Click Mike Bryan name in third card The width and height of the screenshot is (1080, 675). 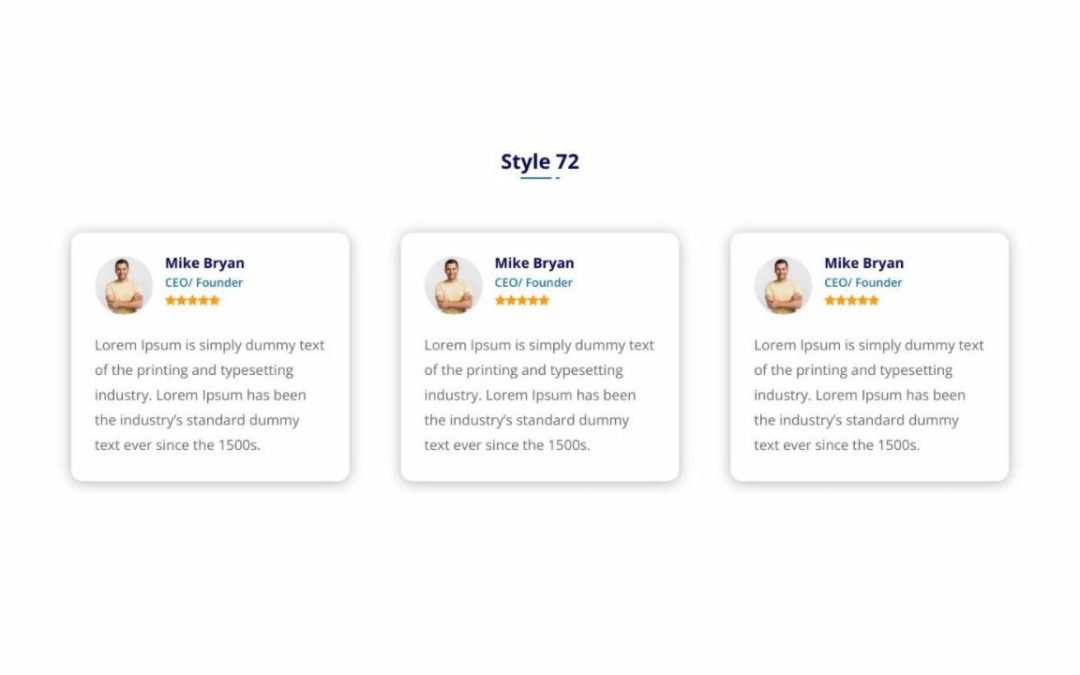click(x=864, y=263)
